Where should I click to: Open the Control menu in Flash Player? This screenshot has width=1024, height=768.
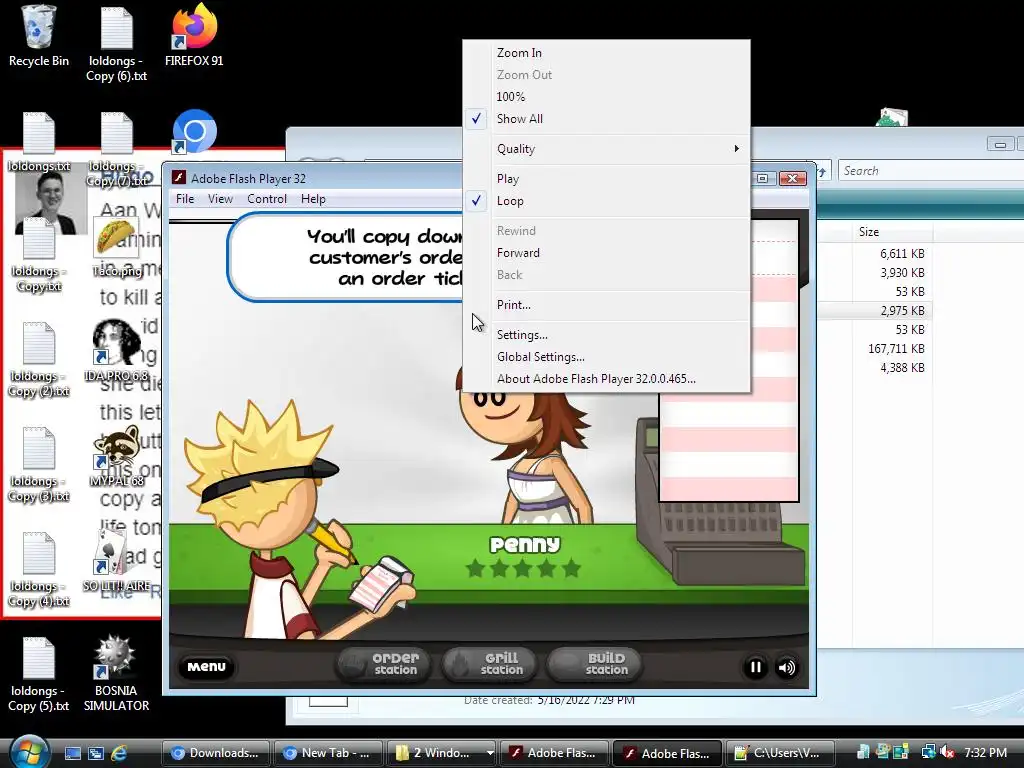pyautogui.click(x=266, y=199)
